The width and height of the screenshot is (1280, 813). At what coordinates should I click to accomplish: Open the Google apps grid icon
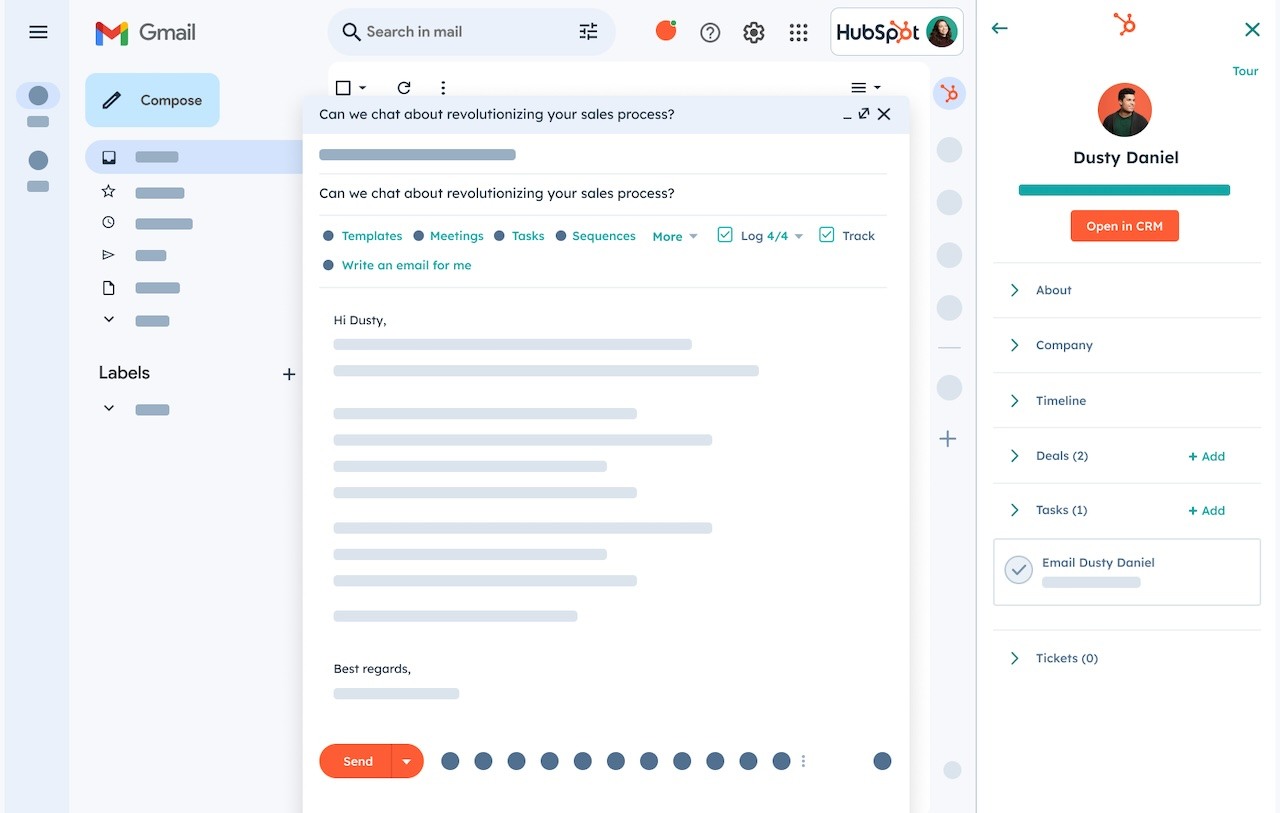[798, 33]
